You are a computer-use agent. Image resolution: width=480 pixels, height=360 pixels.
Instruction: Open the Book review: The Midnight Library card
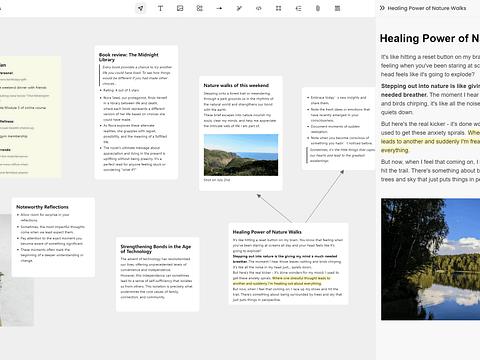coord(136,112)
